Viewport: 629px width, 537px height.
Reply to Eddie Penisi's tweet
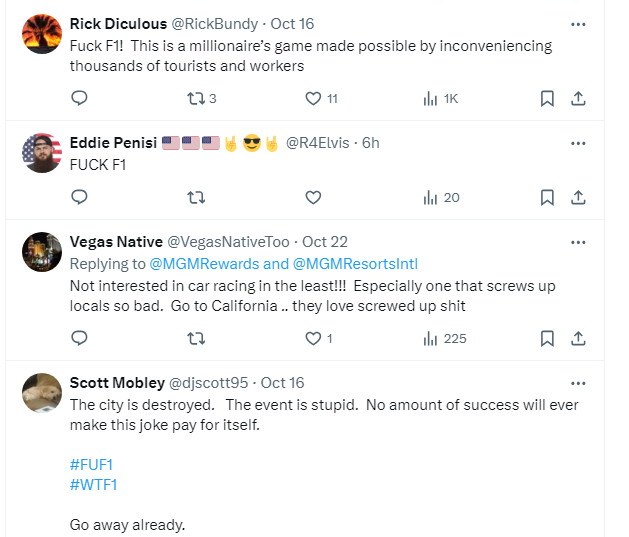[80, 197]
